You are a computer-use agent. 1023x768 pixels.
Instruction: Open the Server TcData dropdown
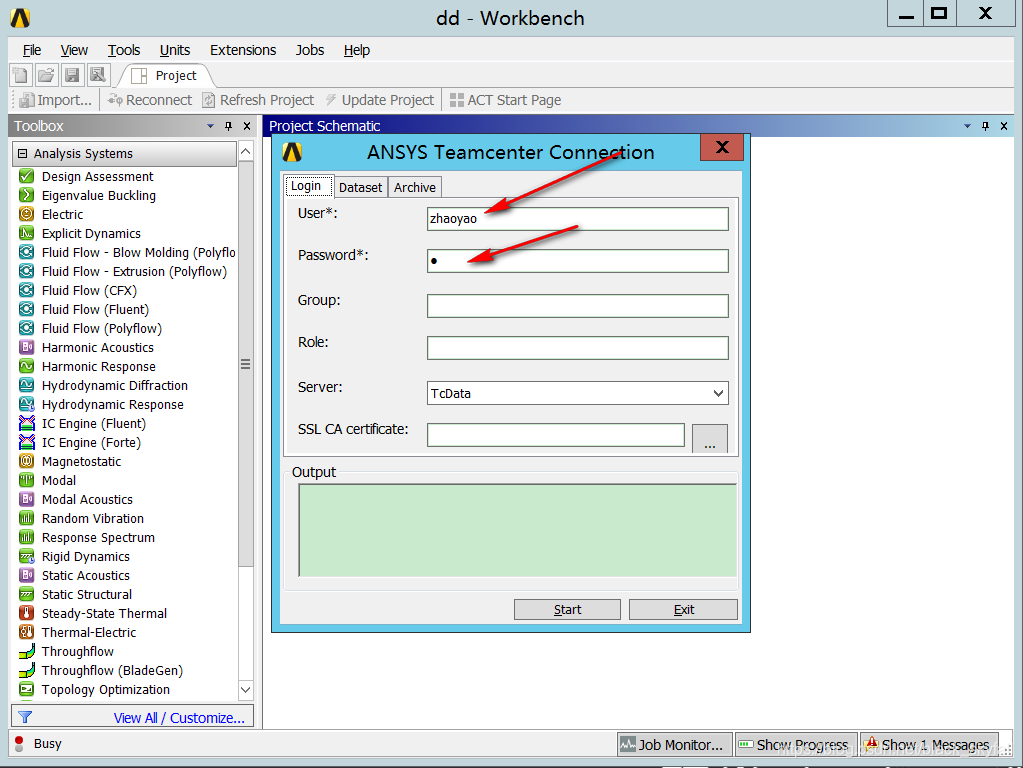tap(718, 393)
